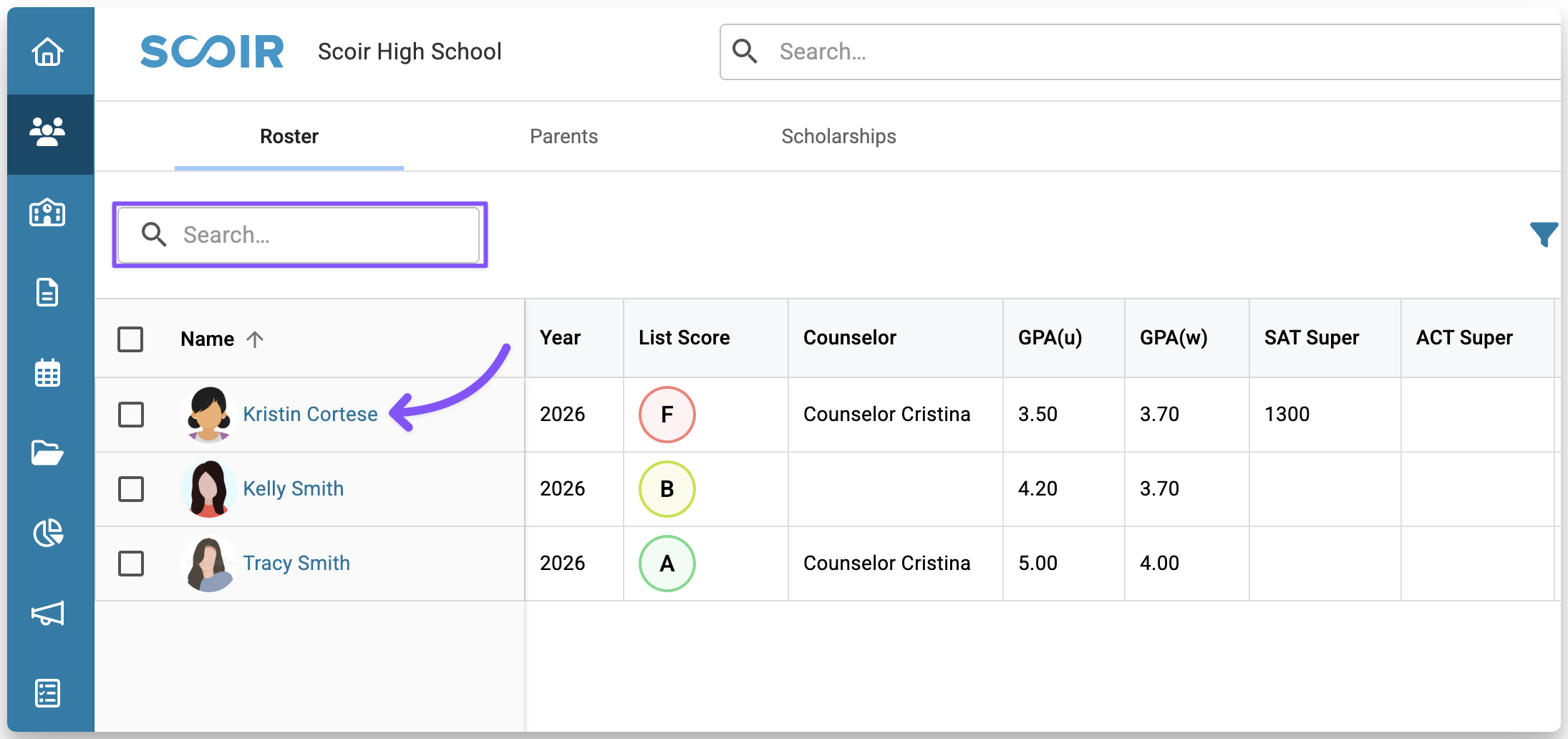This screenshot has height=739, width=1568.
Task: Open the Students group sidebar icon
Action: click(x=47, y=132)
